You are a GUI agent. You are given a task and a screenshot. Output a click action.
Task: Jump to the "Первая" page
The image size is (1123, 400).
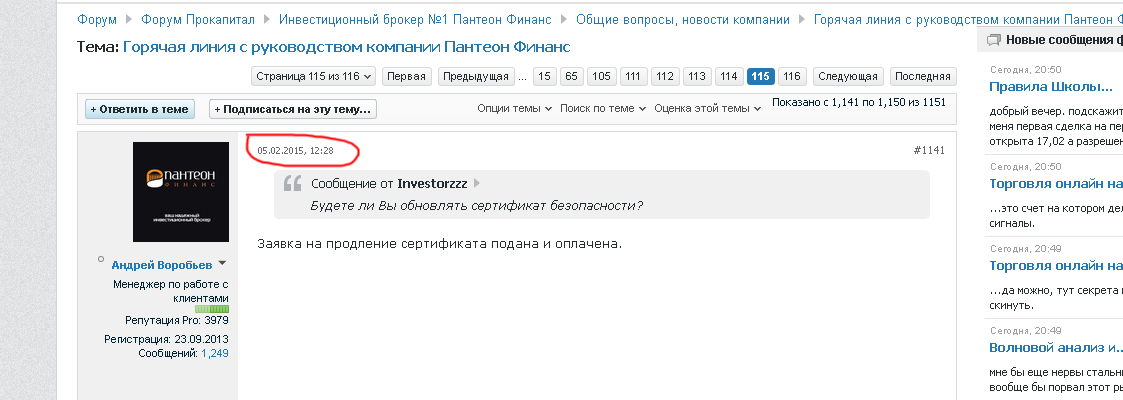click(x=406, y=76)
